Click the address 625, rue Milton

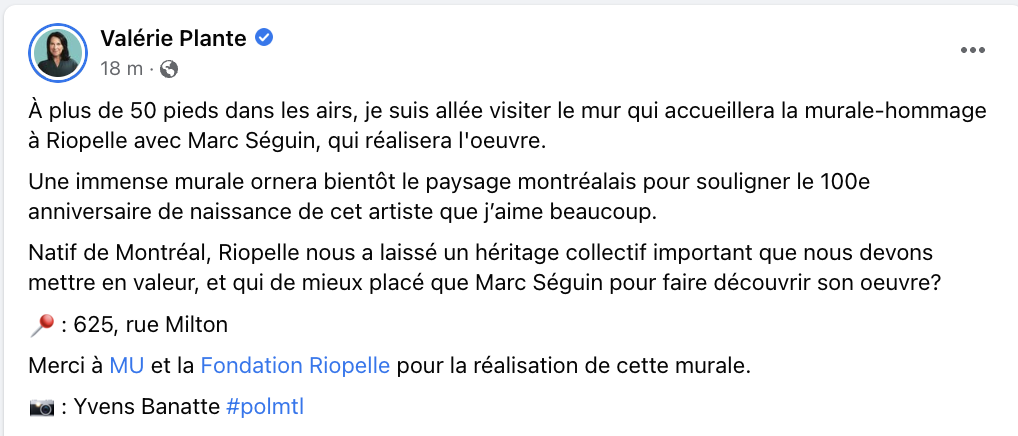pyautogui.click(x=151, y=325)
